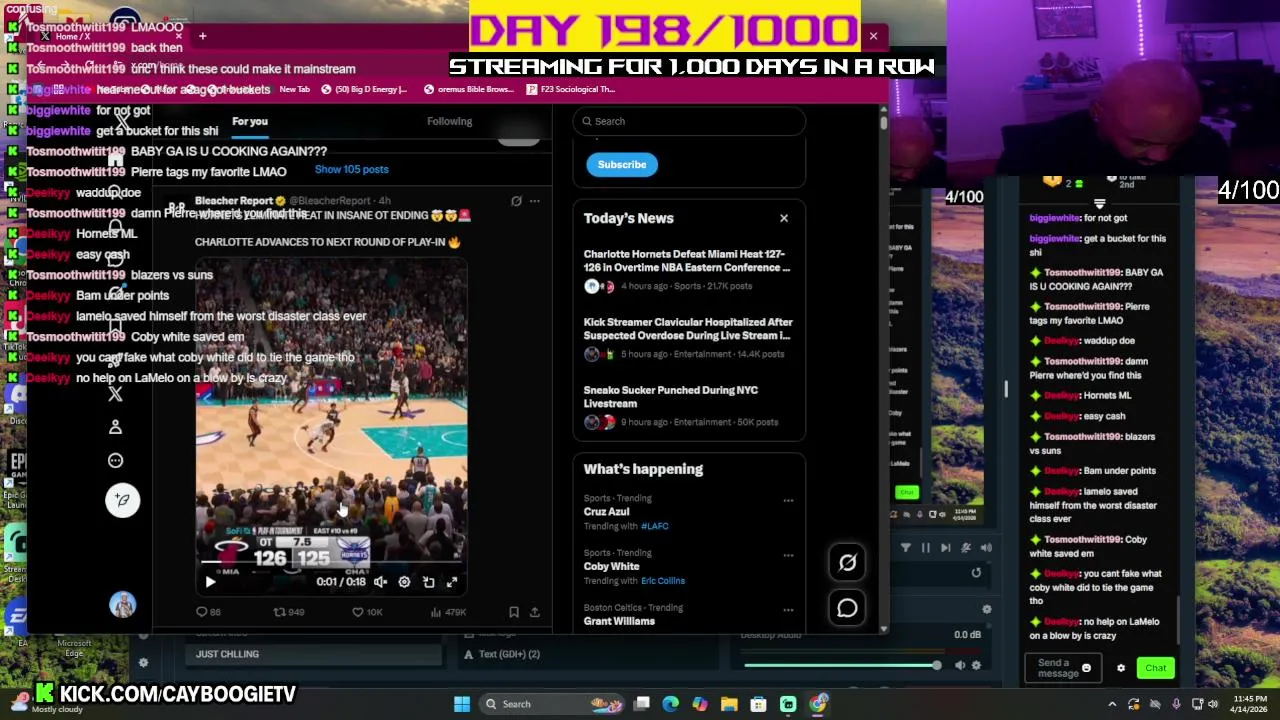Screen dimensions: 1280x720
Task: Open chat settings gear icon
Action: 1121,668
